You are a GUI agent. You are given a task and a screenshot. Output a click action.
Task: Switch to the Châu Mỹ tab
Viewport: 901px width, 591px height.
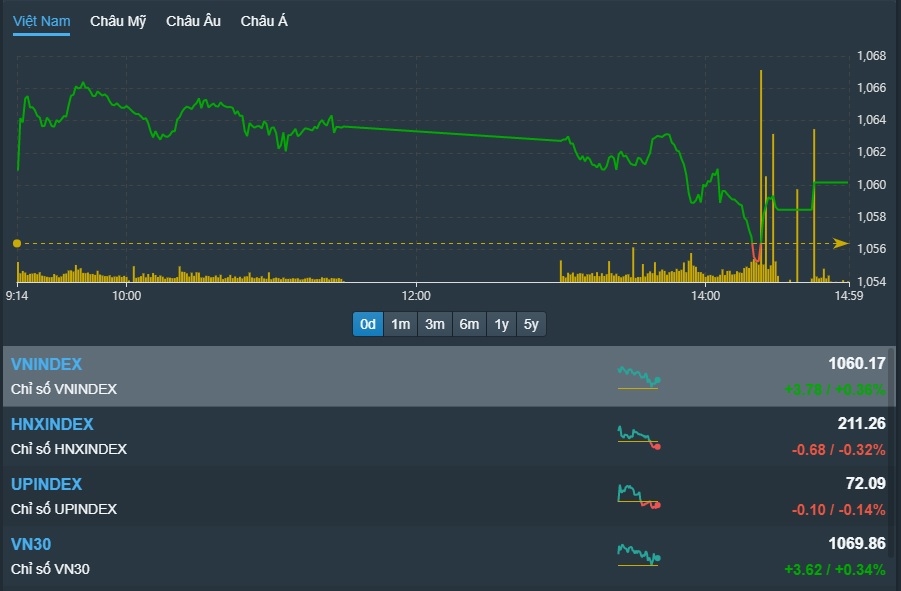(118, 21)
